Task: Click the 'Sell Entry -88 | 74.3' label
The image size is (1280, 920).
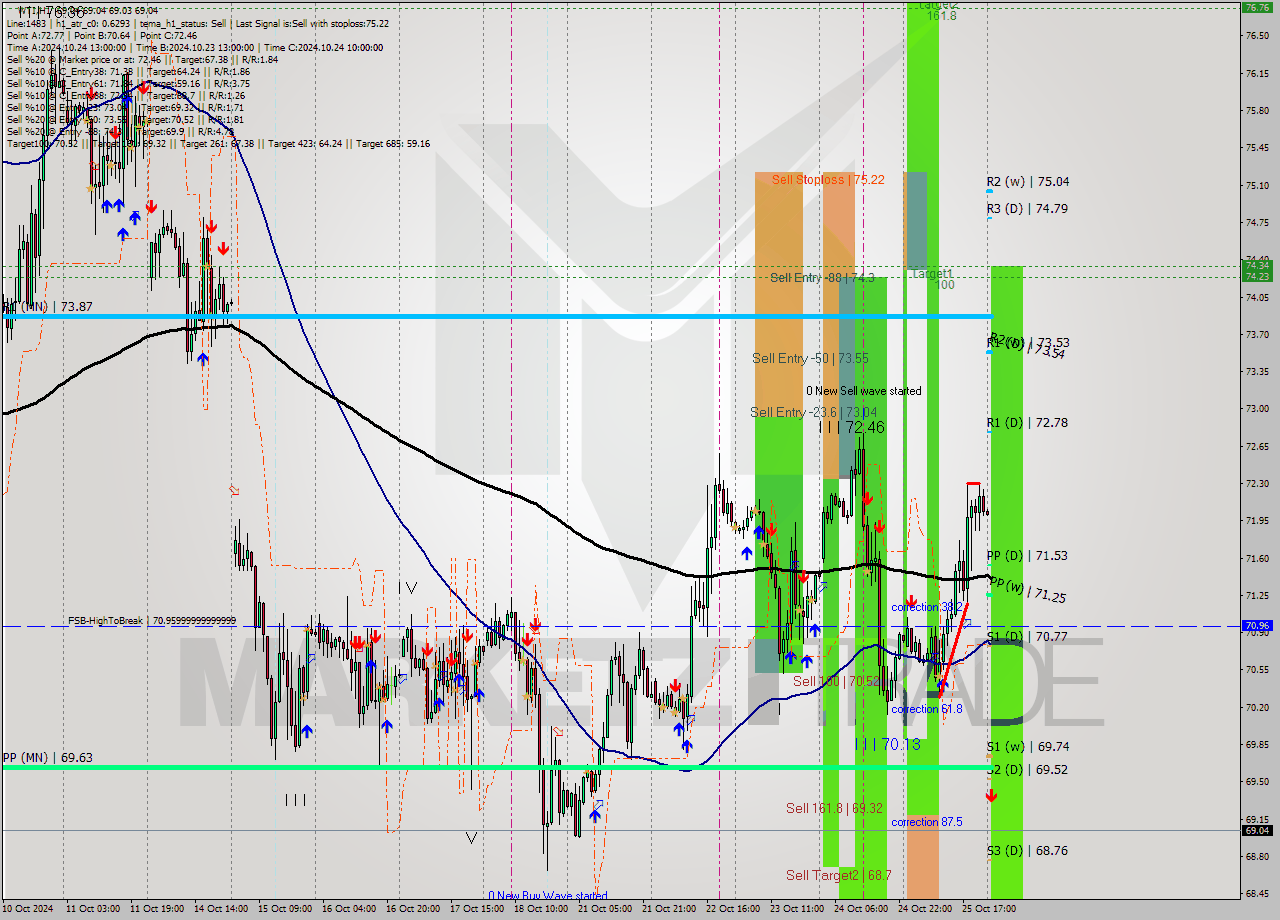Action: [822, 277]
